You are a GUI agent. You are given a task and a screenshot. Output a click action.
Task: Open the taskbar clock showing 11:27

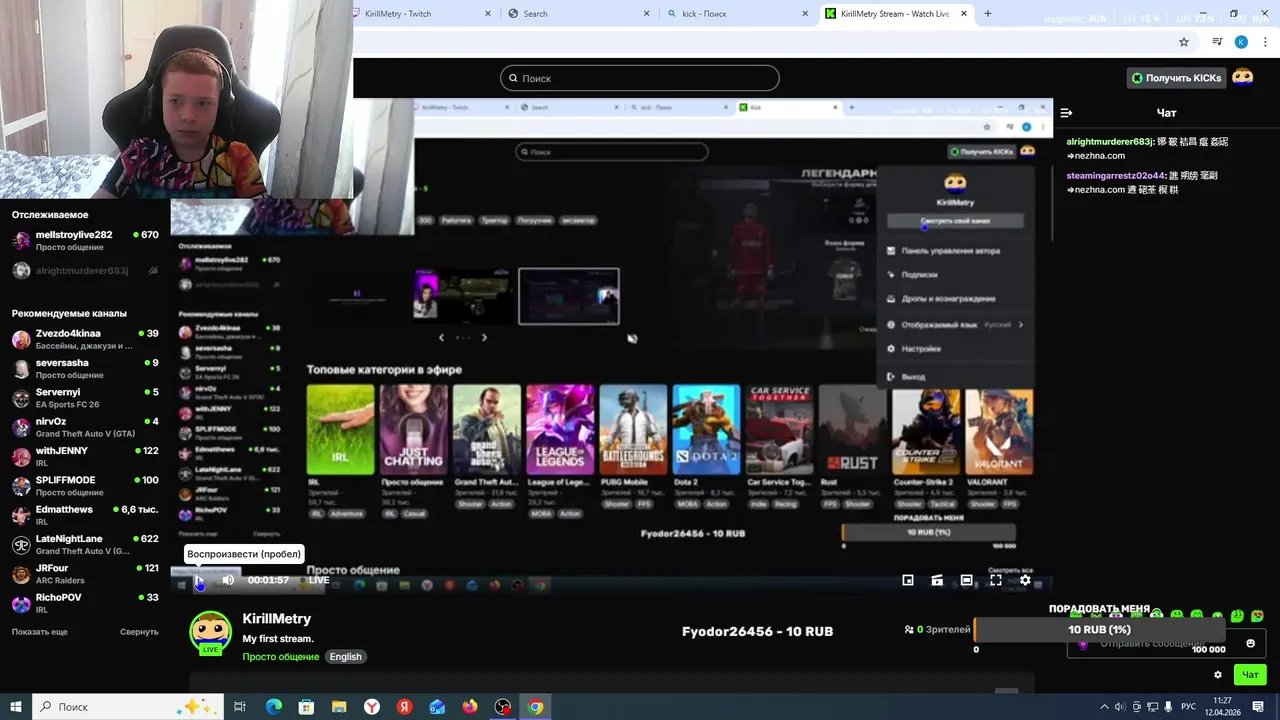1222,707
